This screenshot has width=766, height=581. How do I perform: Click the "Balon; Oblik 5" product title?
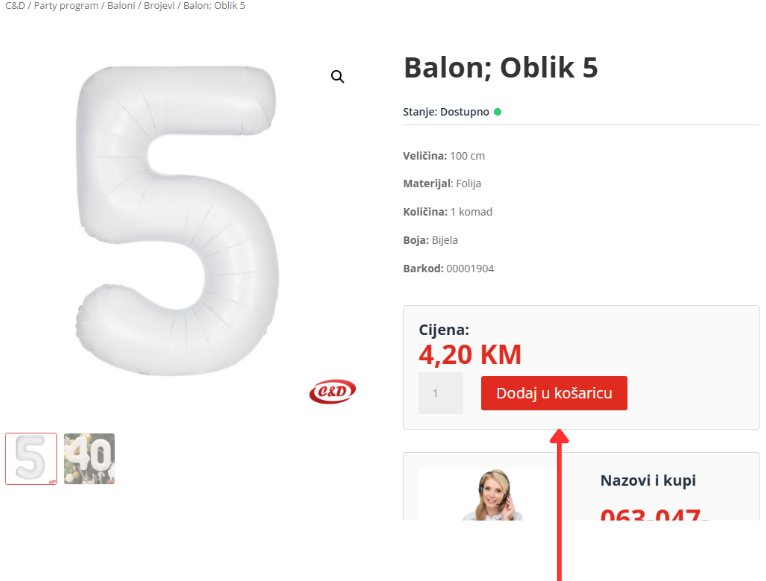pyautogui.click(x=500, y=68)
